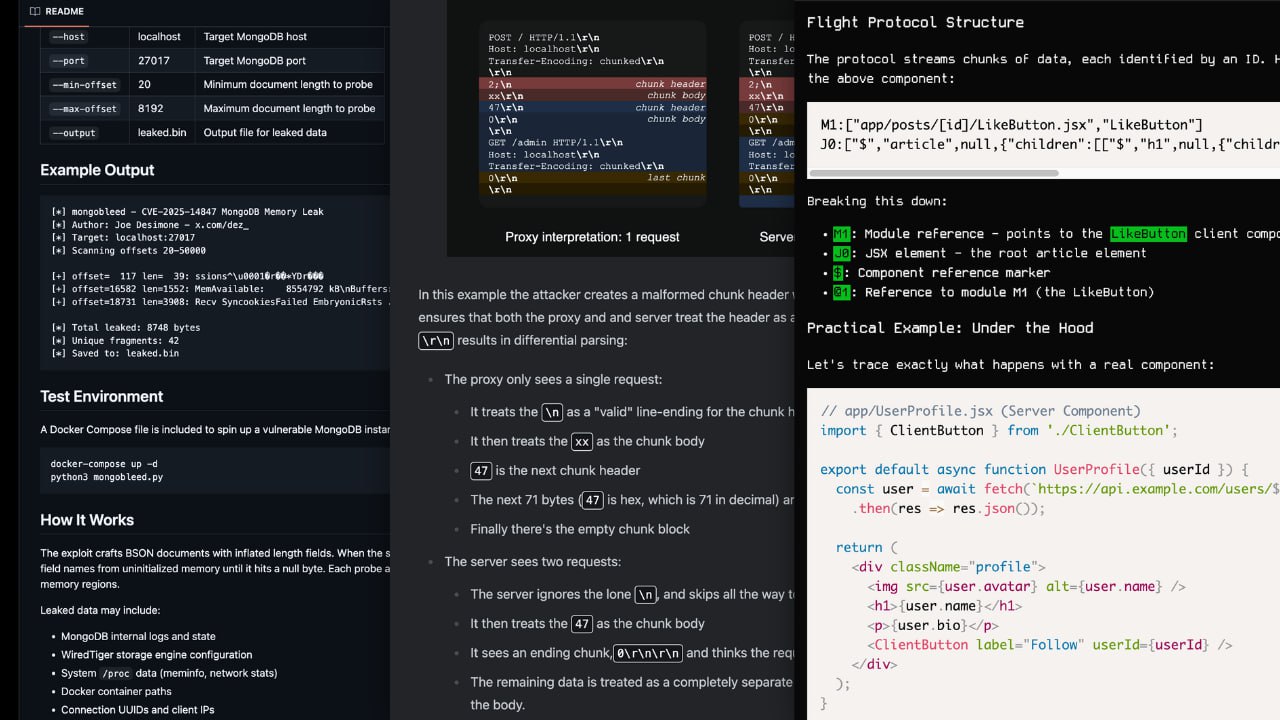Click 'Connection UUIDs and client IPs' bullet
The width and height of the screenshot is (1280, 720).
(x=138, y=710)
